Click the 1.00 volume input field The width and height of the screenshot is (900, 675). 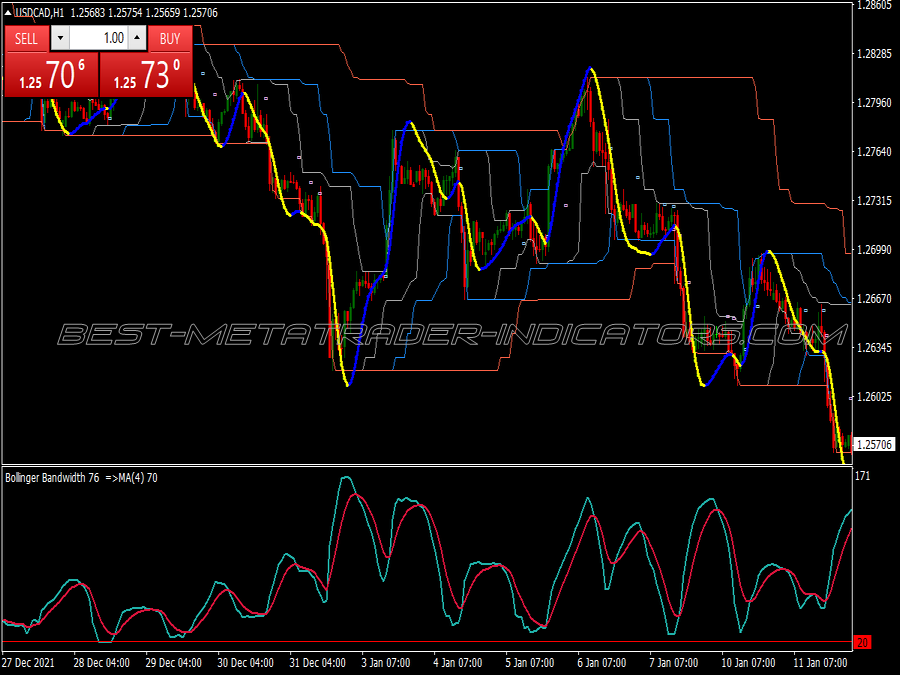pyautogui.click(x=98, y=38)
